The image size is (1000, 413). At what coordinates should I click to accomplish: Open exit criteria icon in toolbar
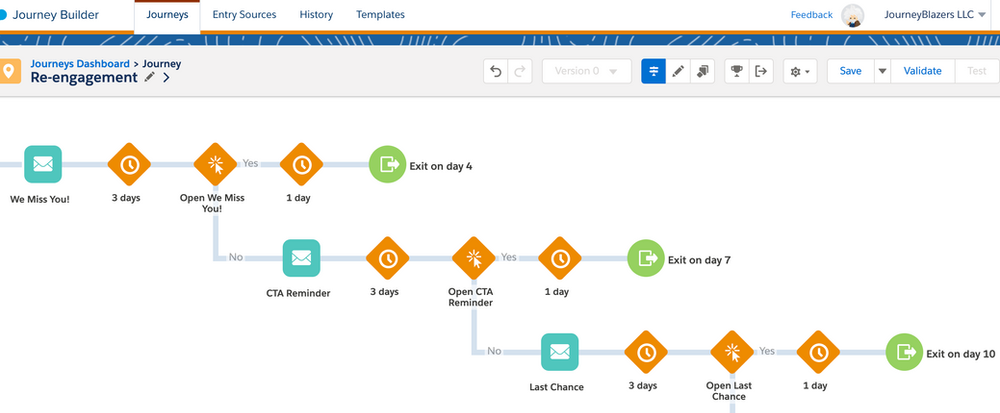click(761, 71)
